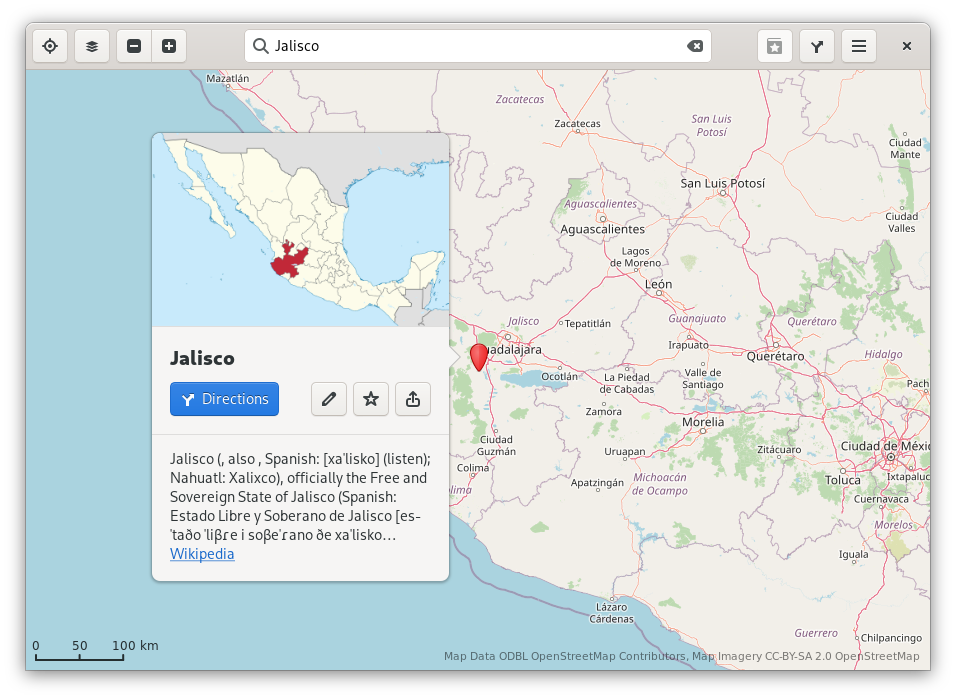Image resolution: width=956 pixels, height=699 pixels.
Task: Click the Querétaro city label on map
Action: [x=775, y=356]
